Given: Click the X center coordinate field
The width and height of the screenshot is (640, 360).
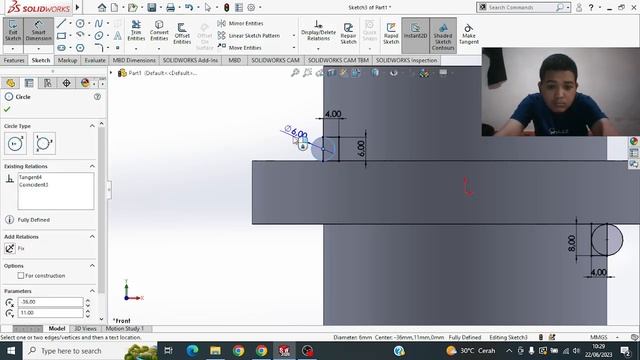Looking at the screenshot, I should (51, 302).
